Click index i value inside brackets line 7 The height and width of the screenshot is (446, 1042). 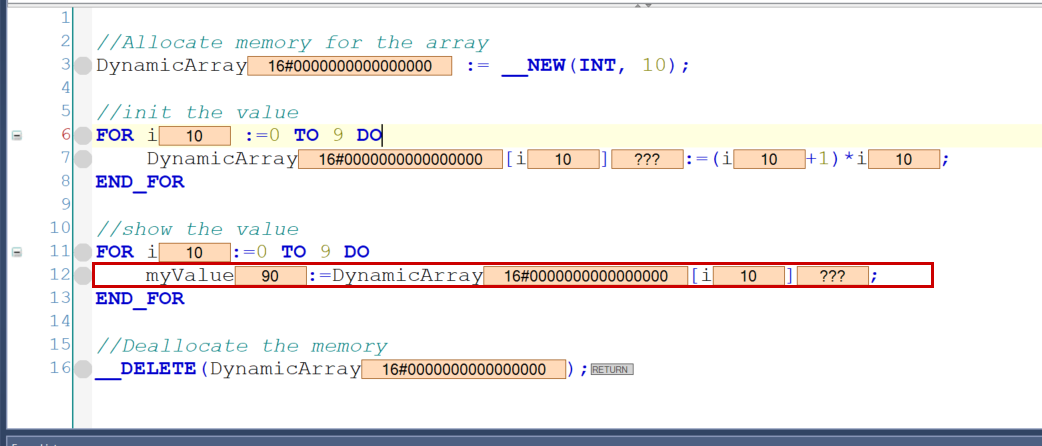[564, 160]
